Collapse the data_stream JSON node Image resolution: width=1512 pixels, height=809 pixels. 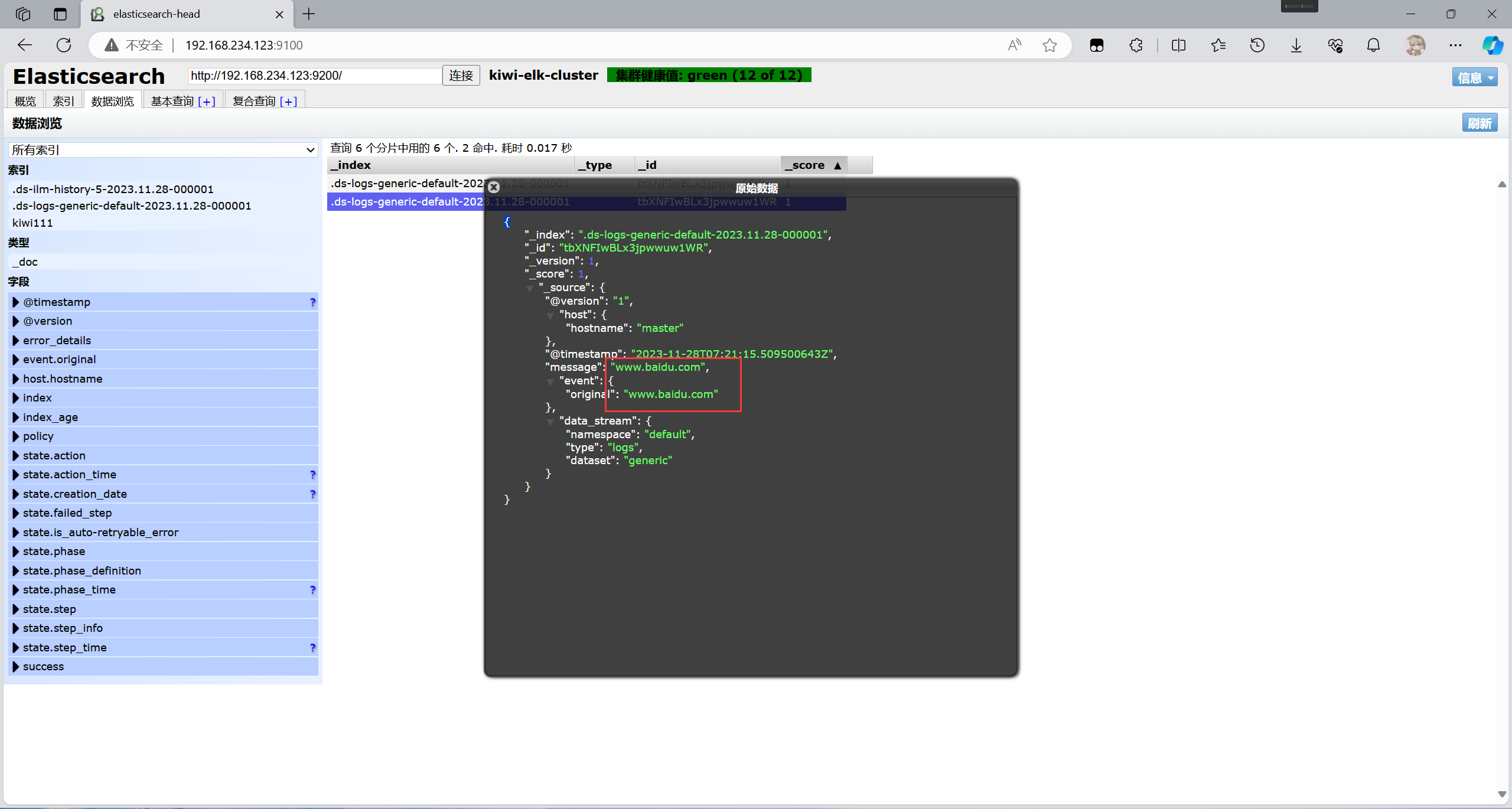coord(550,422)
